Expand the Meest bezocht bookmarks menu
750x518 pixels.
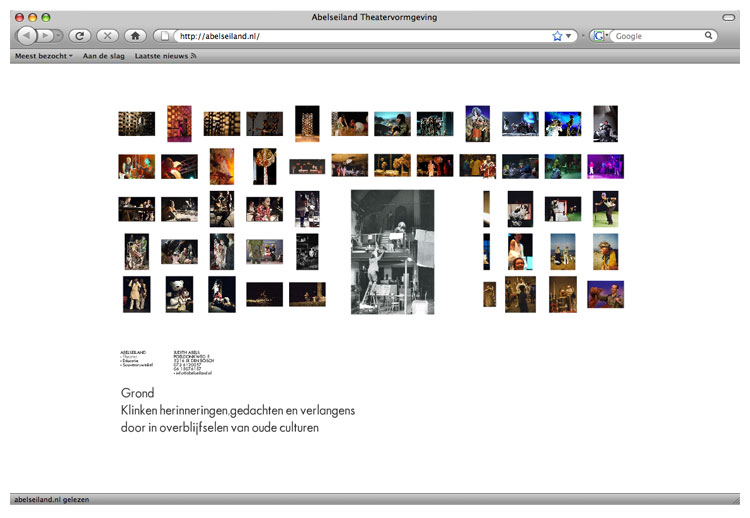pos(43,56)
